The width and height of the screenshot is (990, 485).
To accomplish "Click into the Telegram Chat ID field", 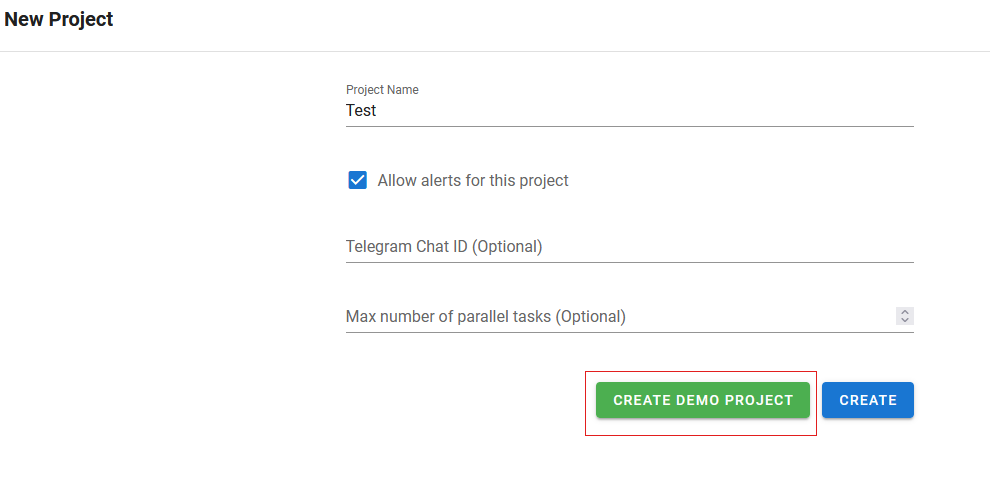I will tap(629, 246).
